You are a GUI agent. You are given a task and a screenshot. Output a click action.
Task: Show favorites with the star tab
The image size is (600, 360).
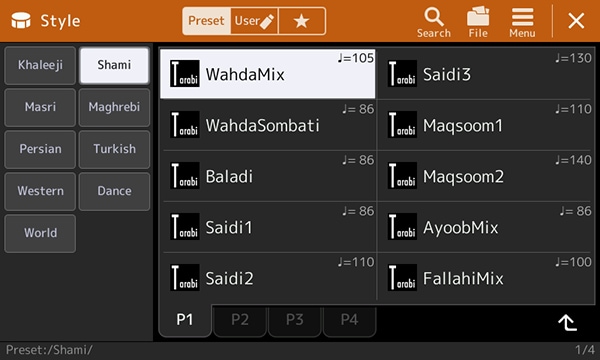(x=302, y=21)
